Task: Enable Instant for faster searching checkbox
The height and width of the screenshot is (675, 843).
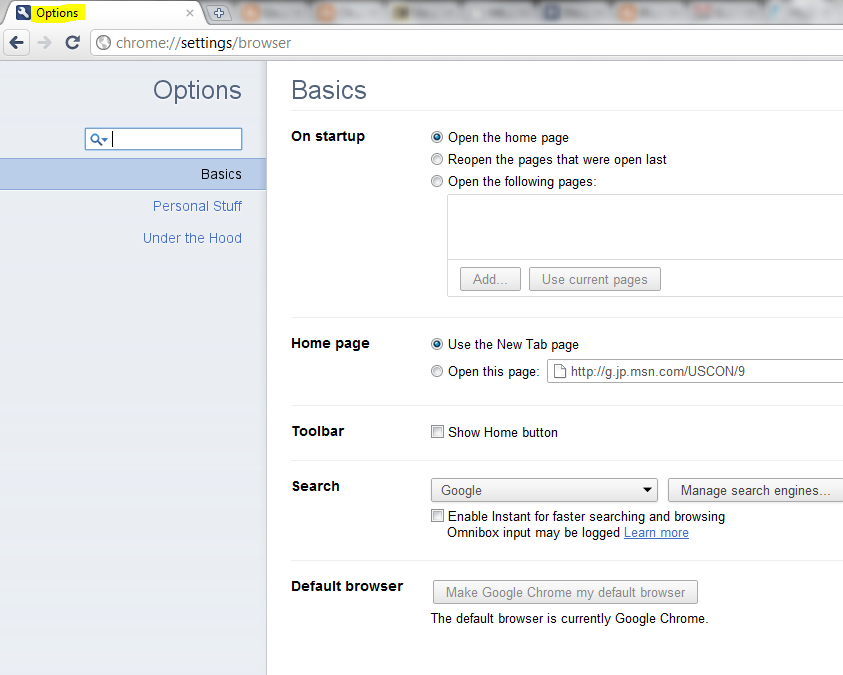Action: (x=437, y=516)
